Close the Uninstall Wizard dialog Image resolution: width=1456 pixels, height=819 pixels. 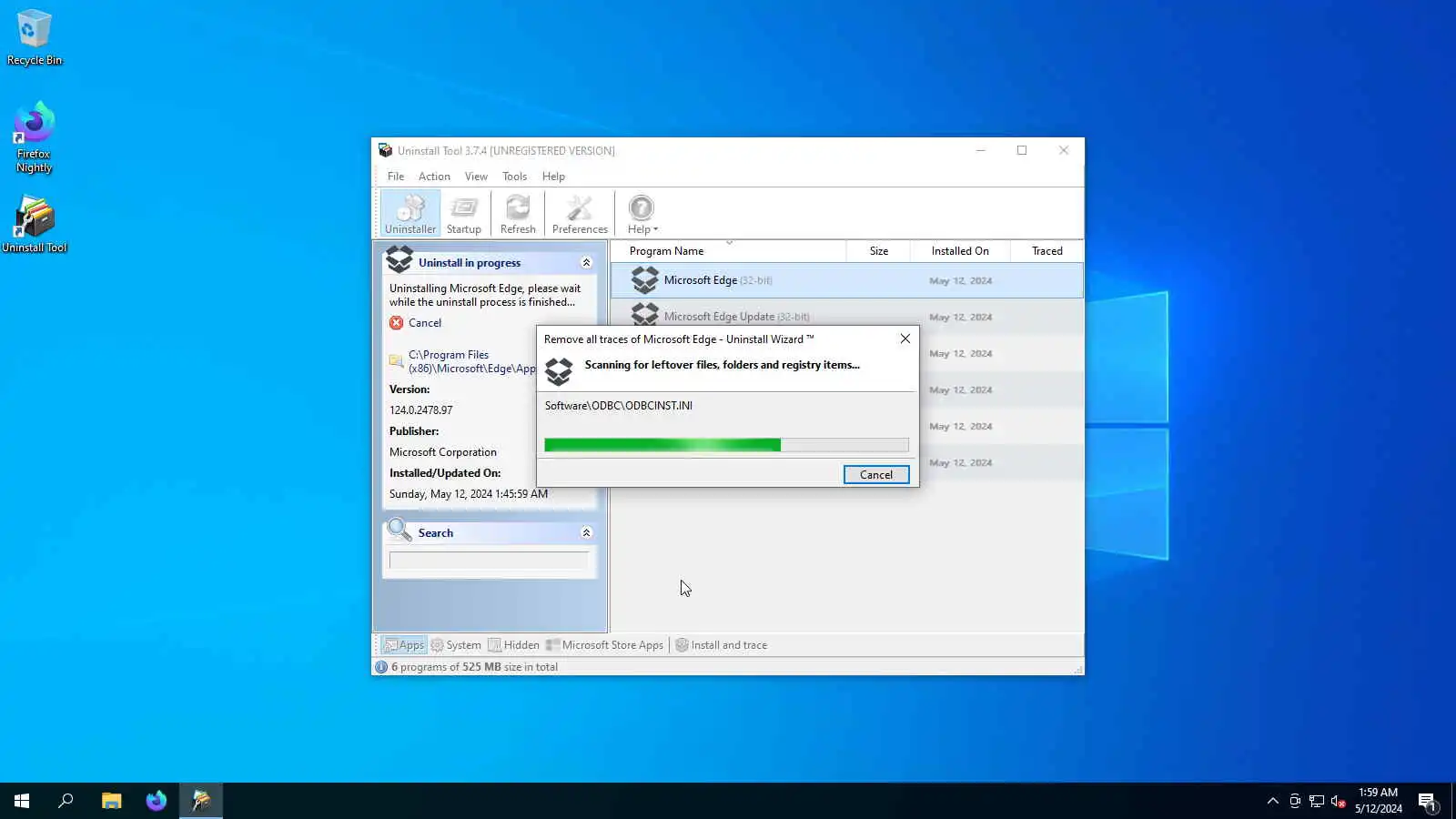pyautogui.click(x=905, y=339)
